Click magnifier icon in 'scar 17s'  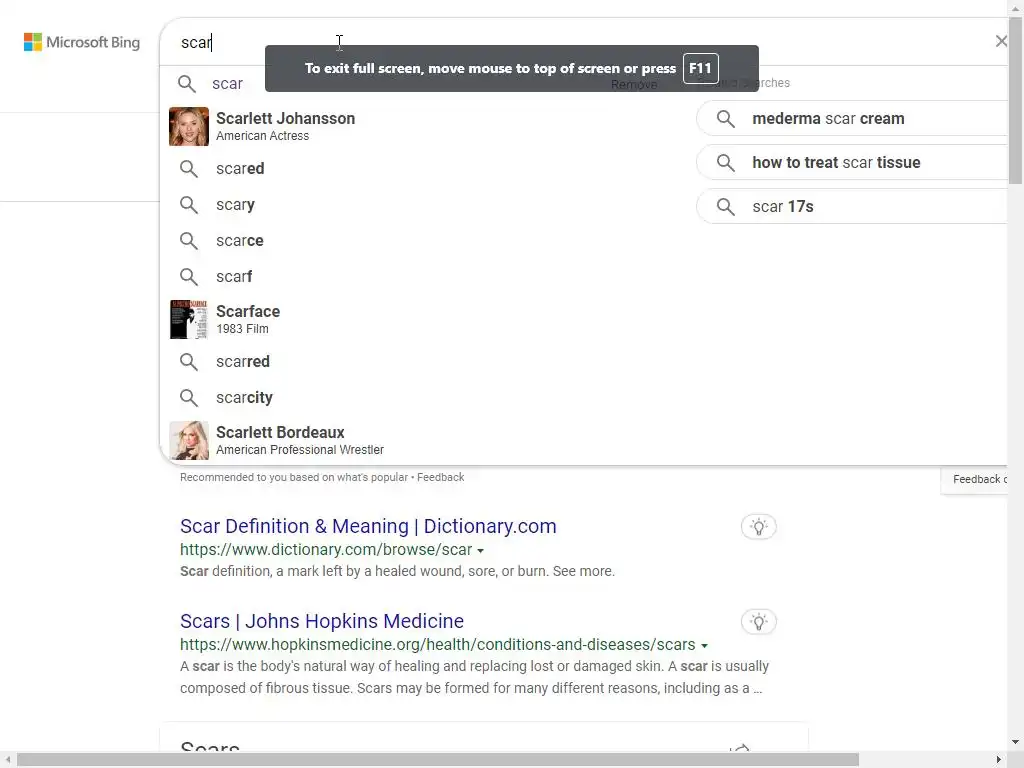pos(726,206)
